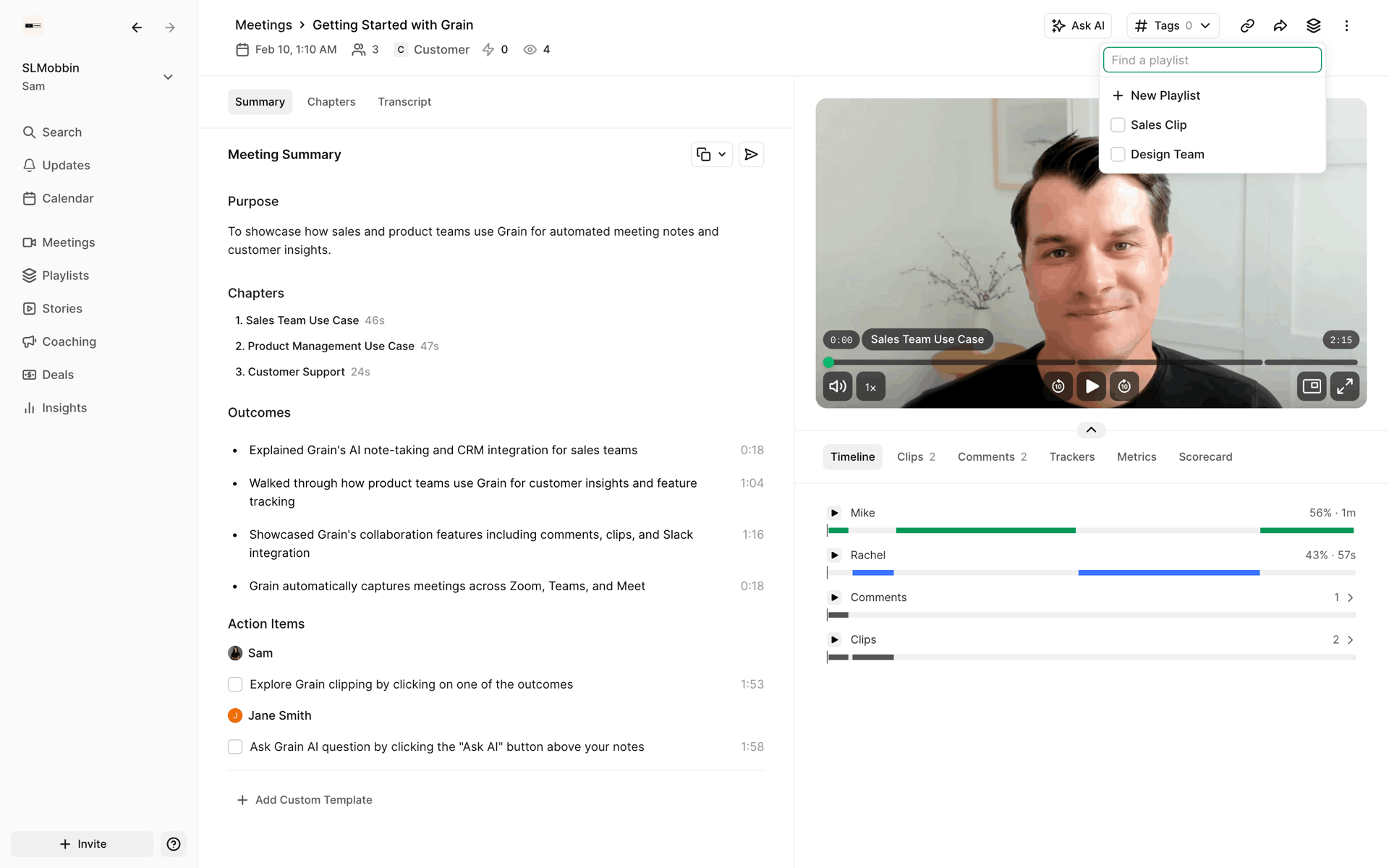Open Insights in the sidebar
This screenshot has height=868, width=1389.
tap(54, 408)
